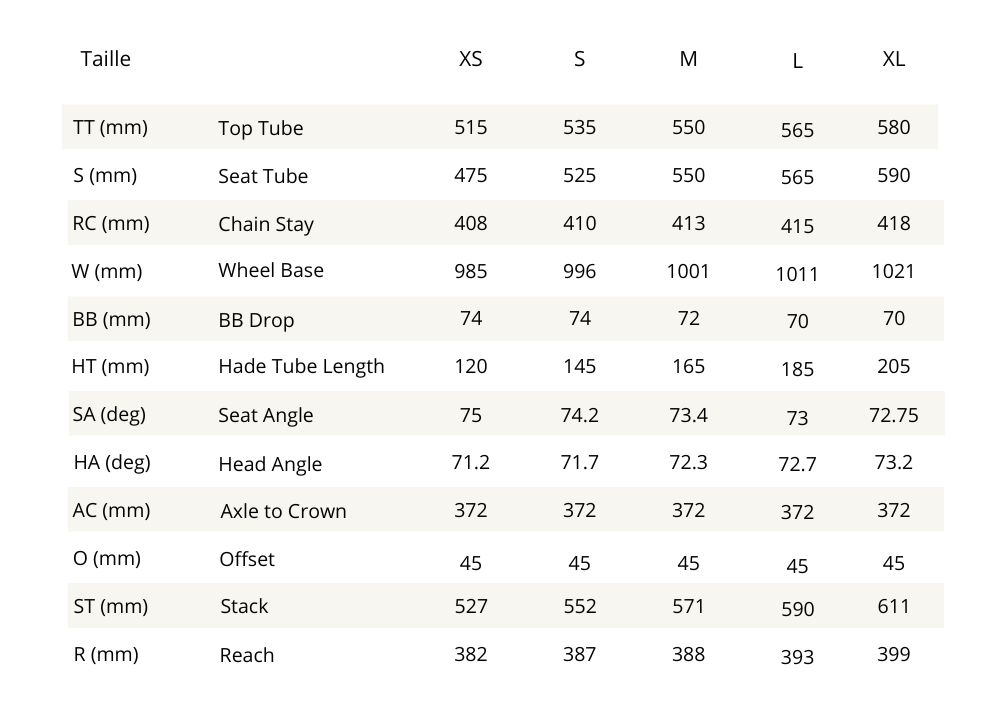Select the XL seat angle value 72.75

[x=893, y=415]
